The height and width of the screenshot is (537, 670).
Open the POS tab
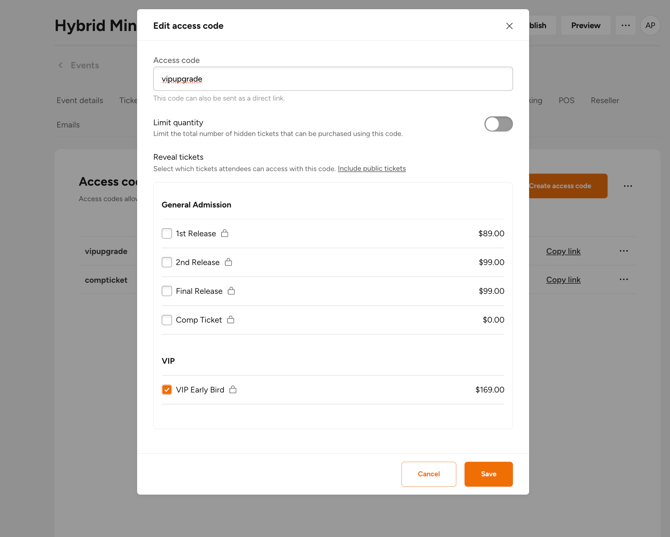[x=566, y=100]
